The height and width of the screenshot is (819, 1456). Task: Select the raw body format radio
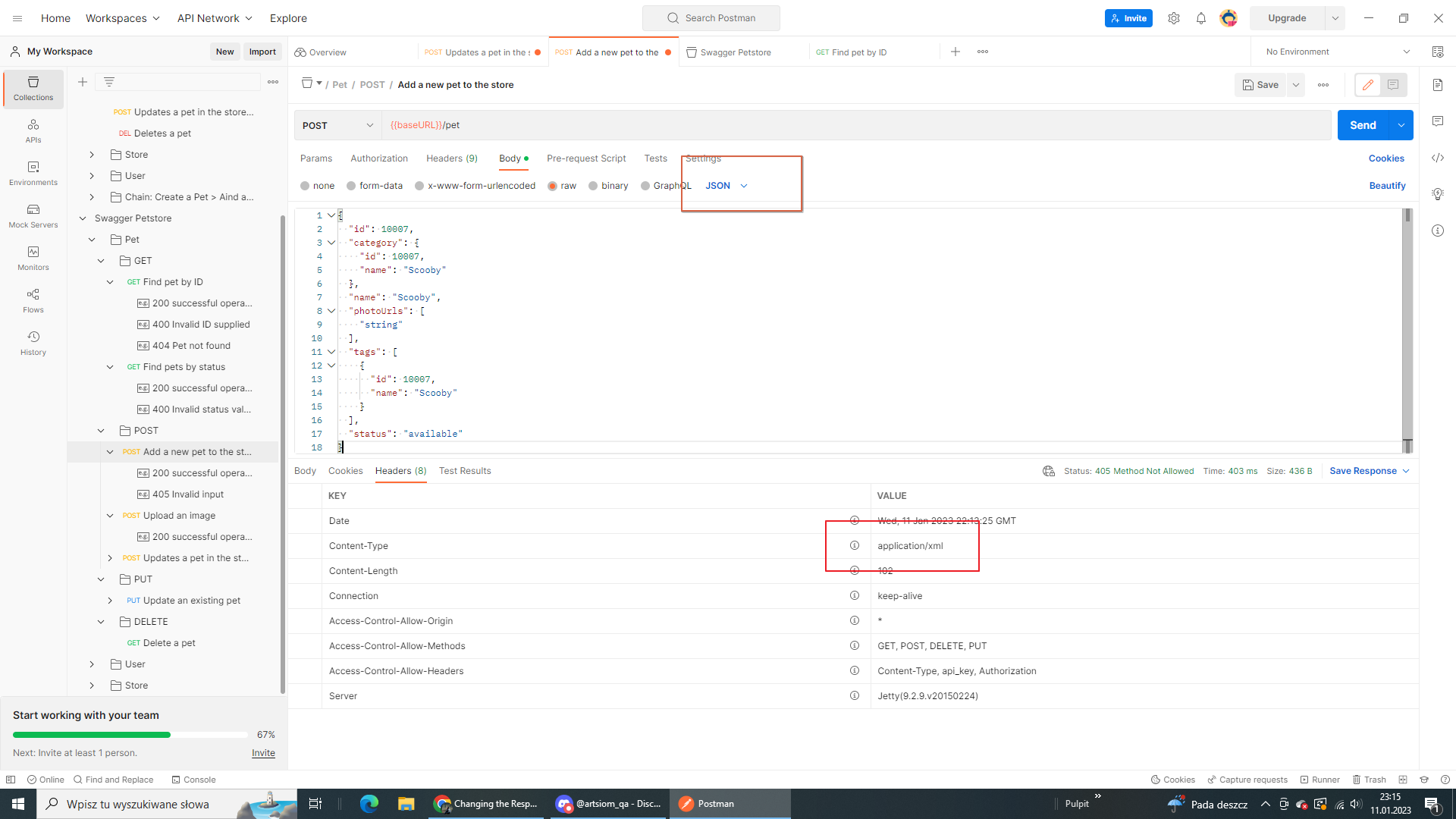561,186
